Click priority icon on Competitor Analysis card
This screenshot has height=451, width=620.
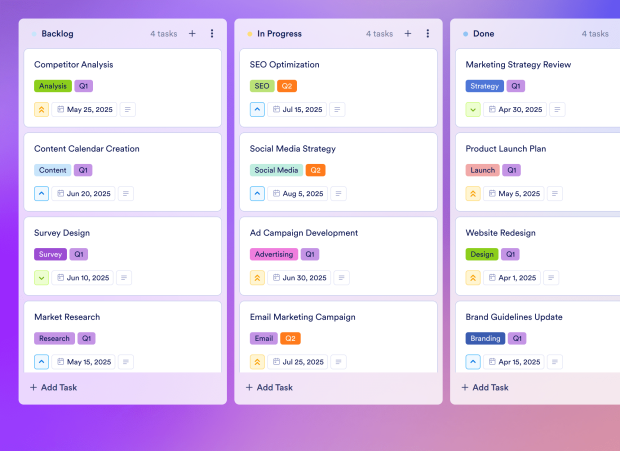pos(42,109)
